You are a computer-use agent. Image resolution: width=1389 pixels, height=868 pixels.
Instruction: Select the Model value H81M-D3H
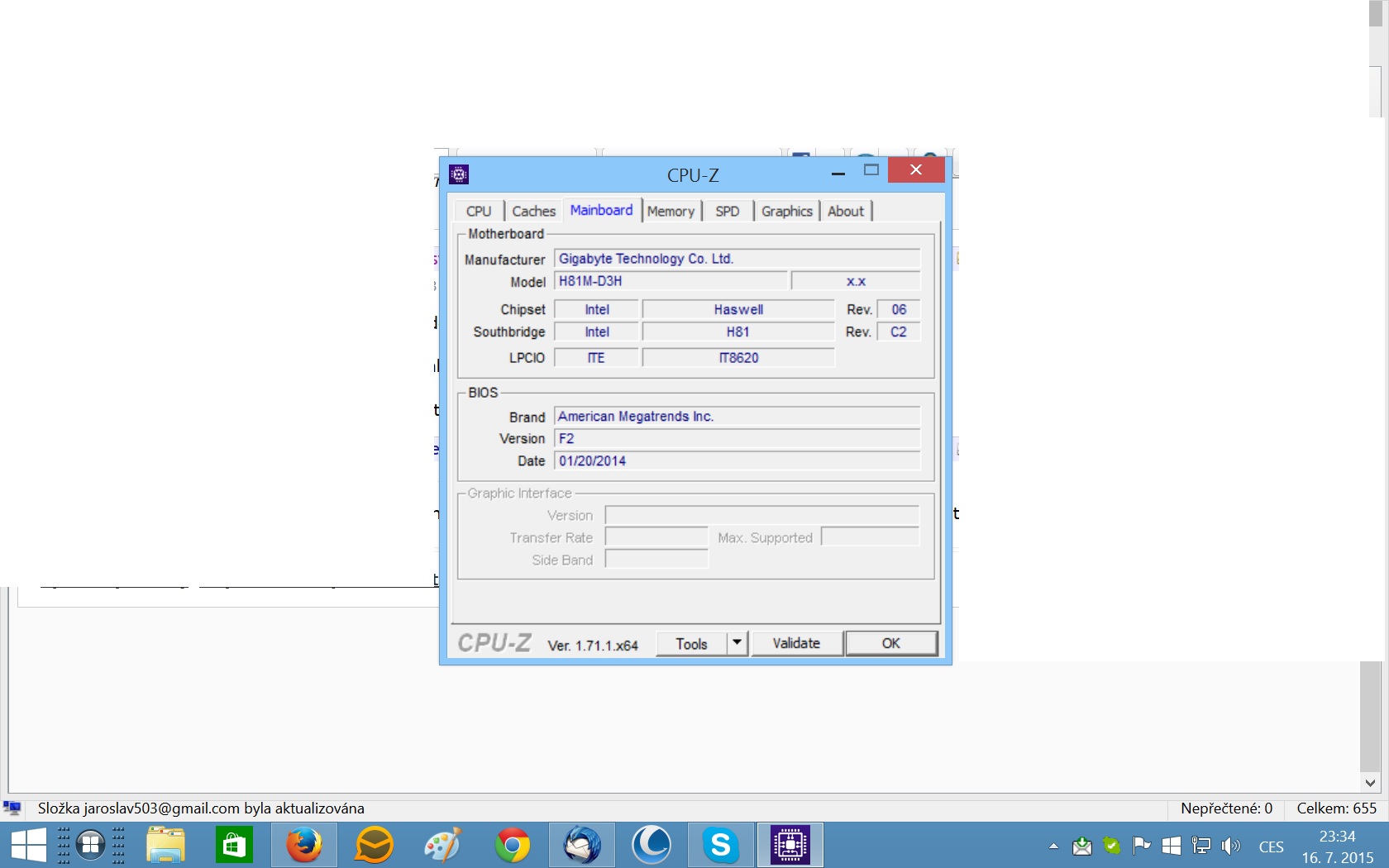671,281
